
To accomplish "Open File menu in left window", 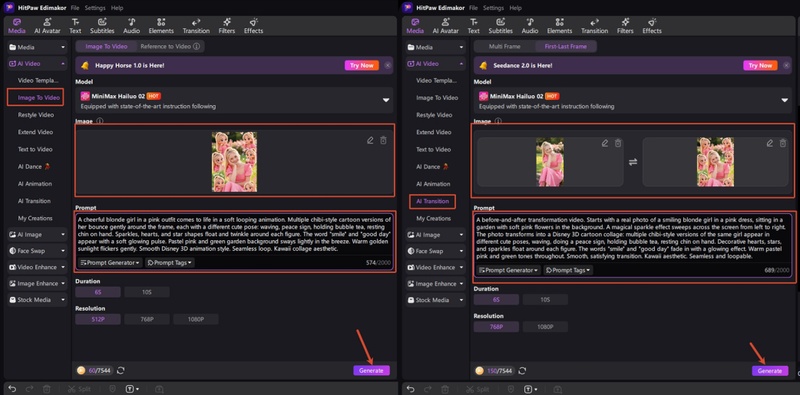I will point(75,8).
